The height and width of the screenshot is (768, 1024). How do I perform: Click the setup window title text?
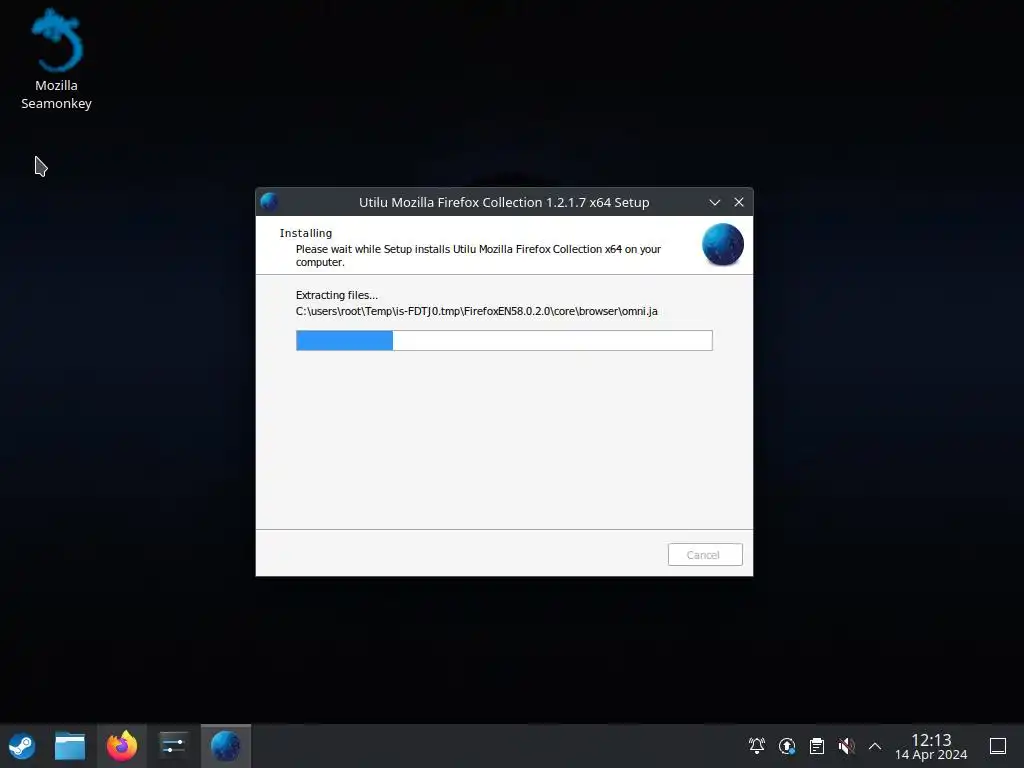[x=504, y=202]
